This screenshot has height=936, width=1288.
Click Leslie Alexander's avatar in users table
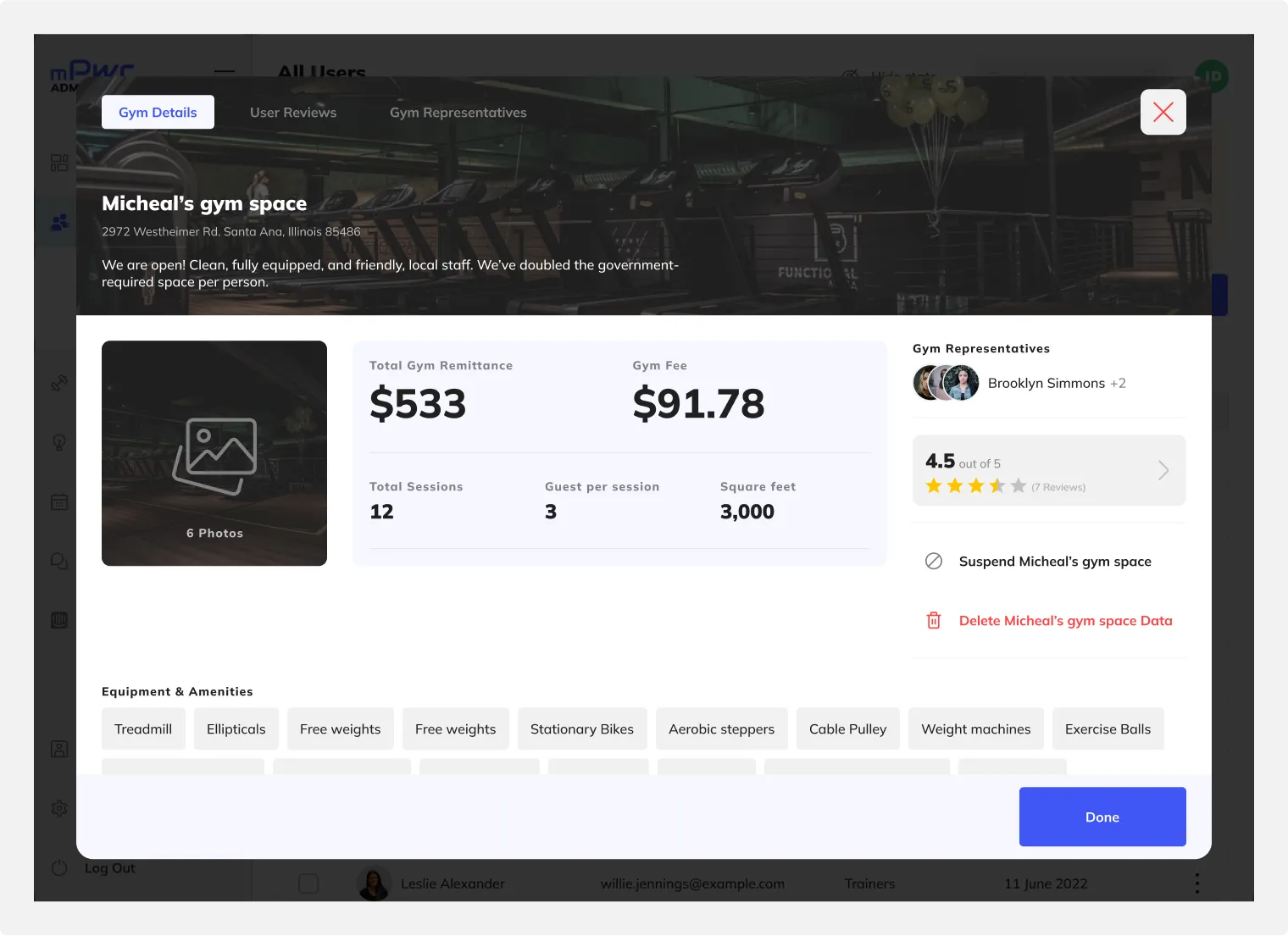374,883
